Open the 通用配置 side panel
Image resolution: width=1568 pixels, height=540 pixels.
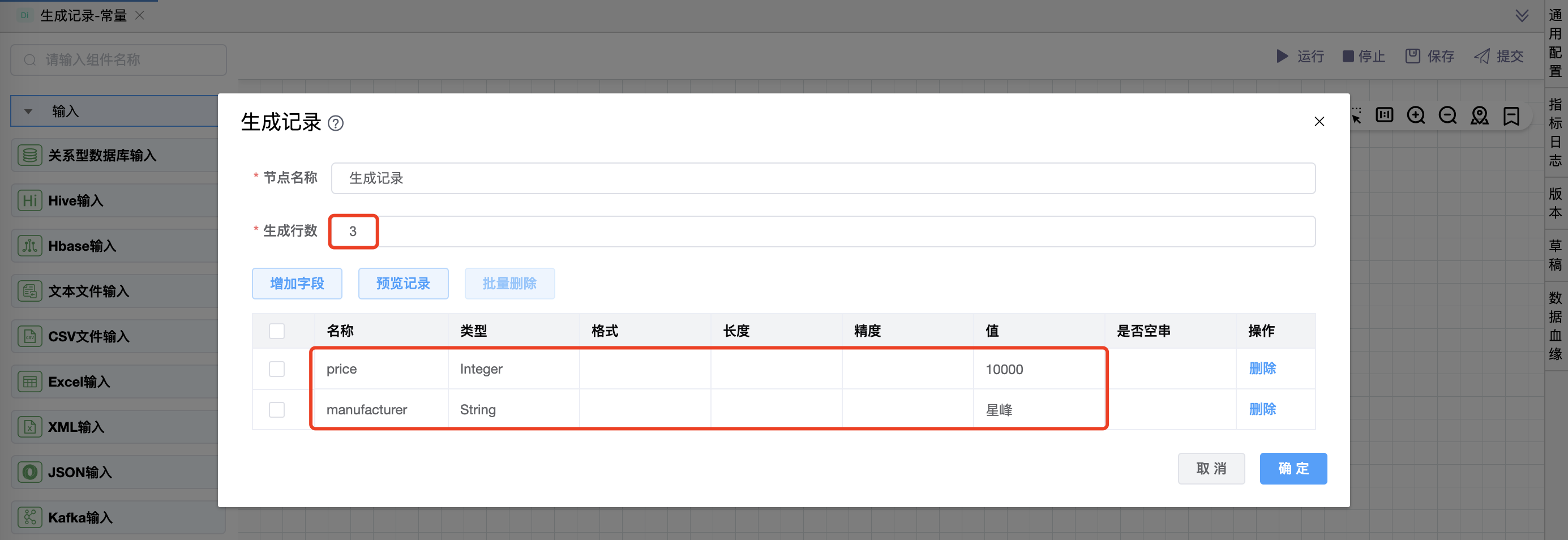point(1555,42)
